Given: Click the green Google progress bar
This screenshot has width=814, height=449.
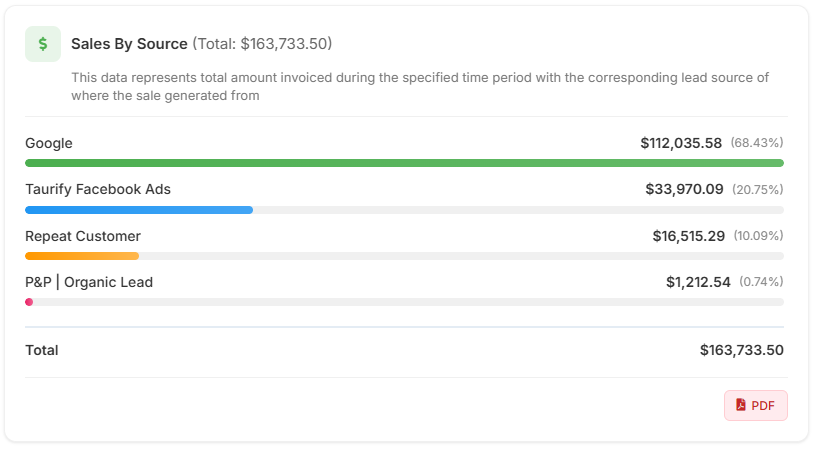Looking at the screenshot, I should (404, 163).
